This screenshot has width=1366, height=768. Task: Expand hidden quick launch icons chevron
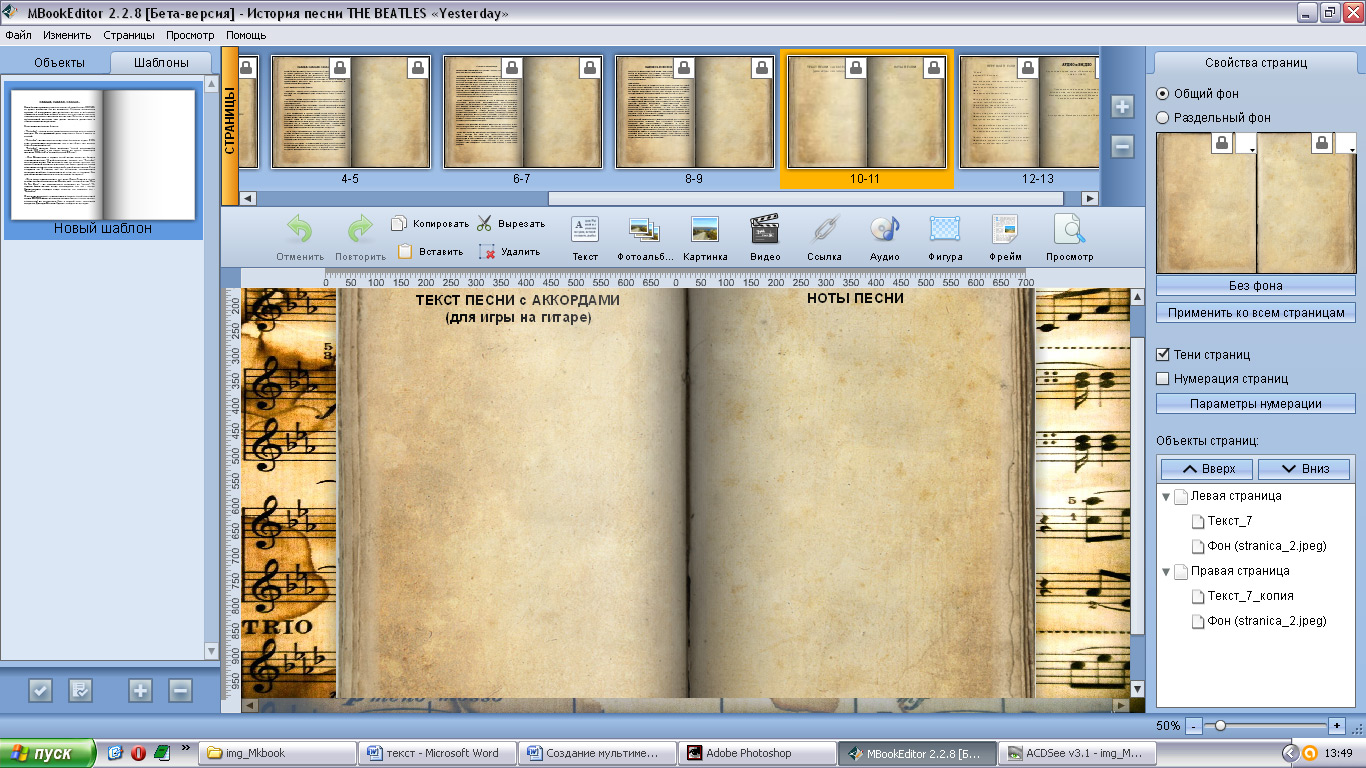[x=185, y=748]
